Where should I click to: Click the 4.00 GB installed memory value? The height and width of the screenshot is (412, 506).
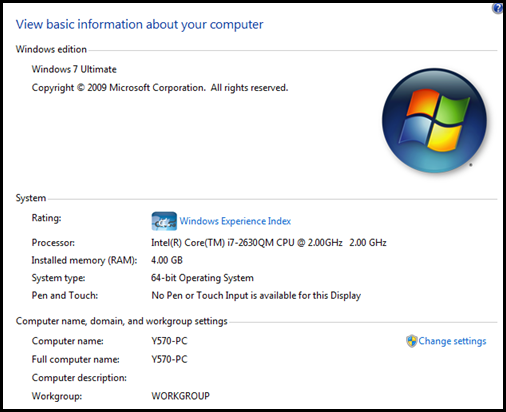(167, 260)
